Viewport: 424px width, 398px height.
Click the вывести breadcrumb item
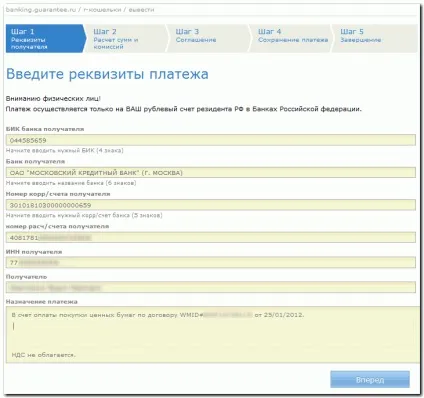tap(141, 10)
